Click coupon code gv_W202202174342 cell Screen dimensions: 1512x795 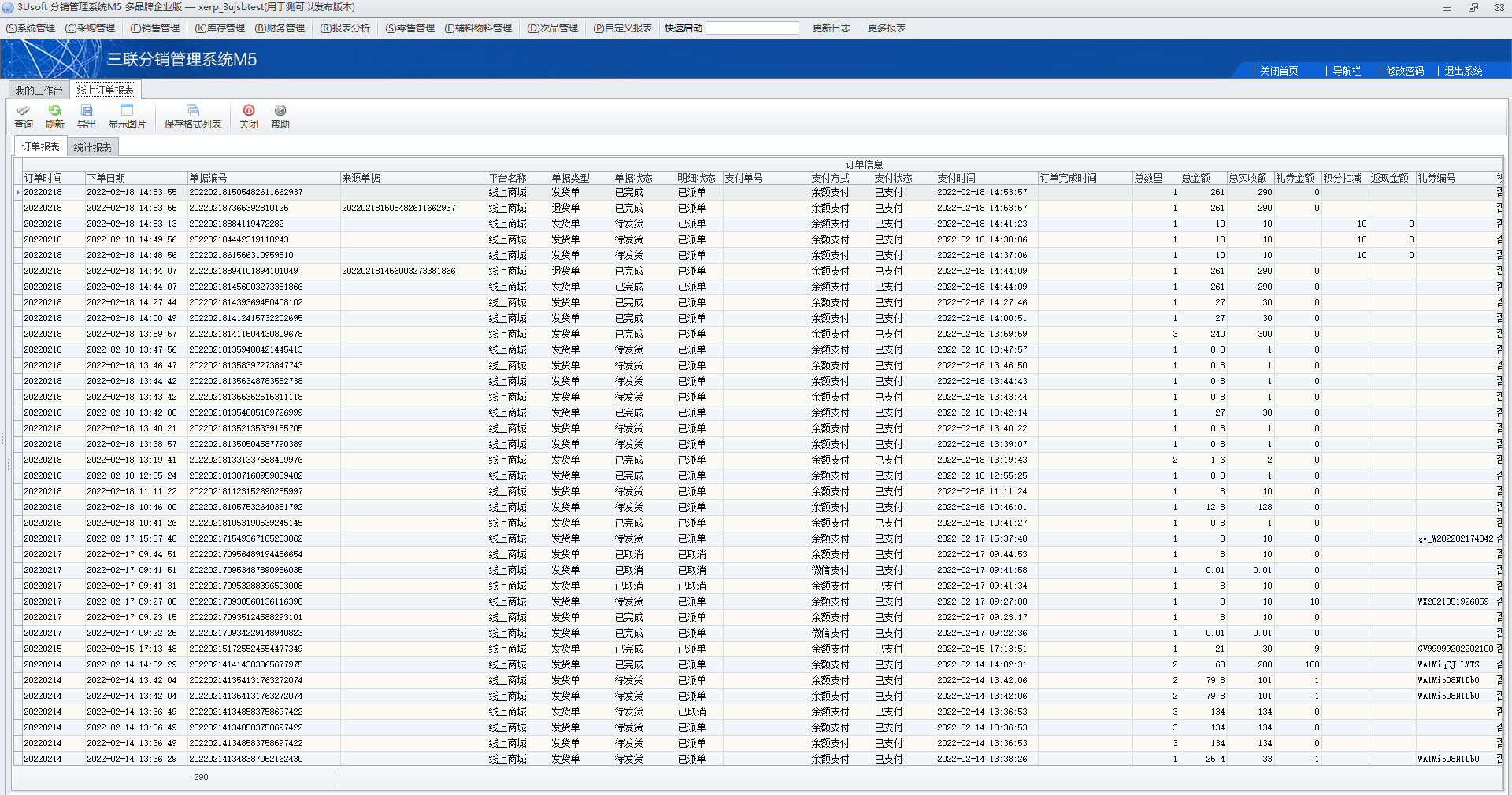click(1455, 538)
